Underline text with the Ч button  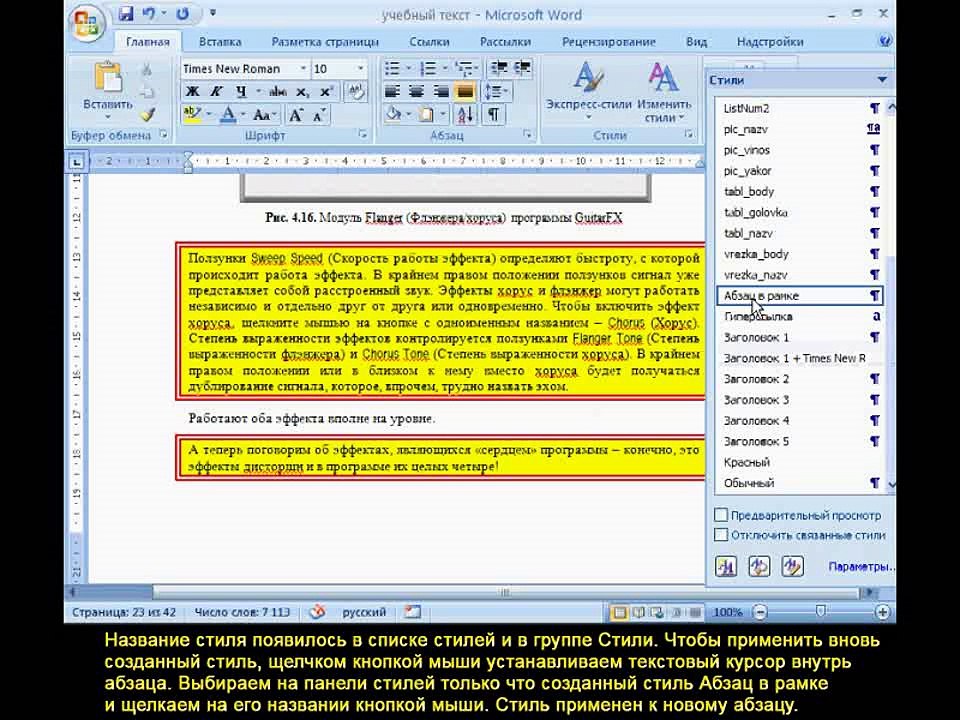(x=241, y=91)
